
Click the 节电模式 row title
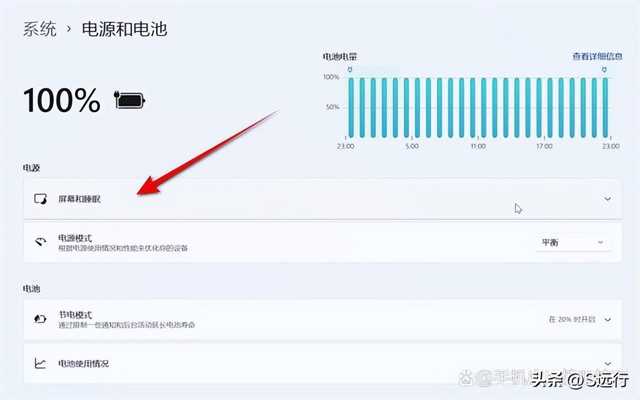pos(76,315)
